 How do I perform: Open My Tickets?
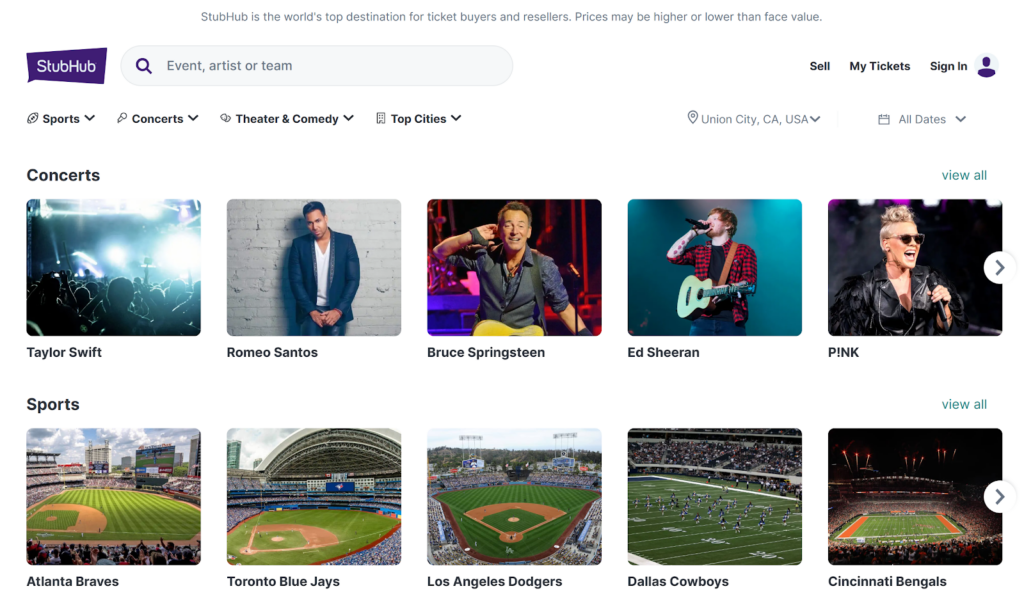879,66
